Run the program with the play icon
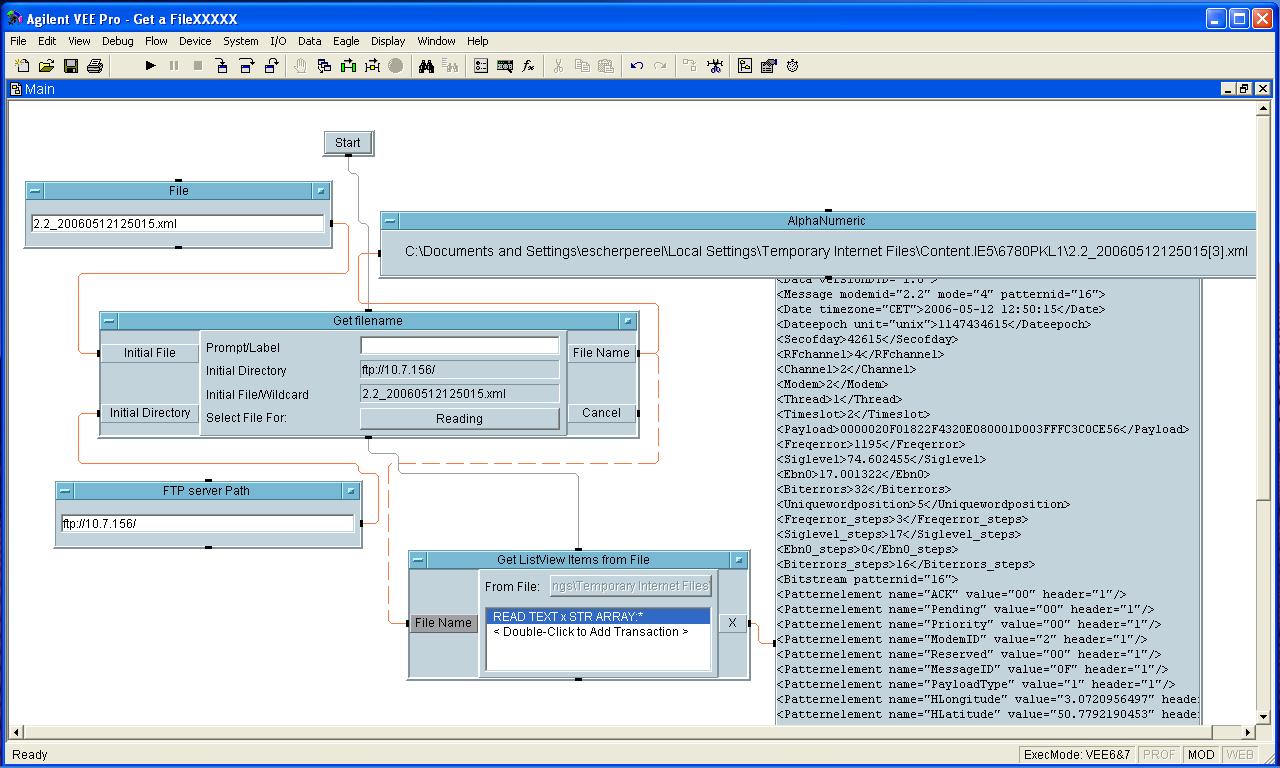This screenshot has height=768, width=1280. tap(150, 66)
